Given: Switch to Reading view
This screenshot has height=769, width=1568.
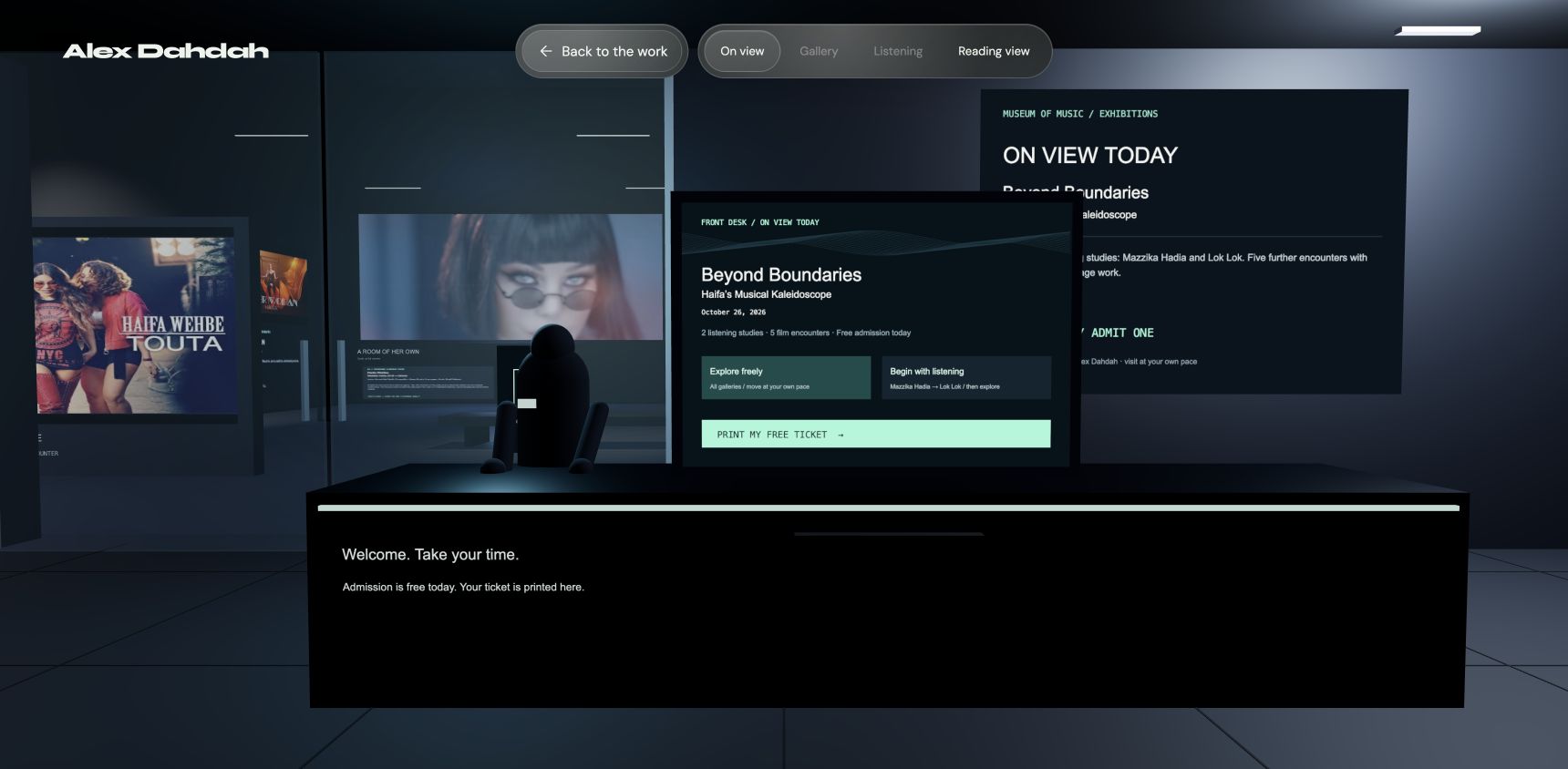Looking at the screenshot, I should point(994,51).
